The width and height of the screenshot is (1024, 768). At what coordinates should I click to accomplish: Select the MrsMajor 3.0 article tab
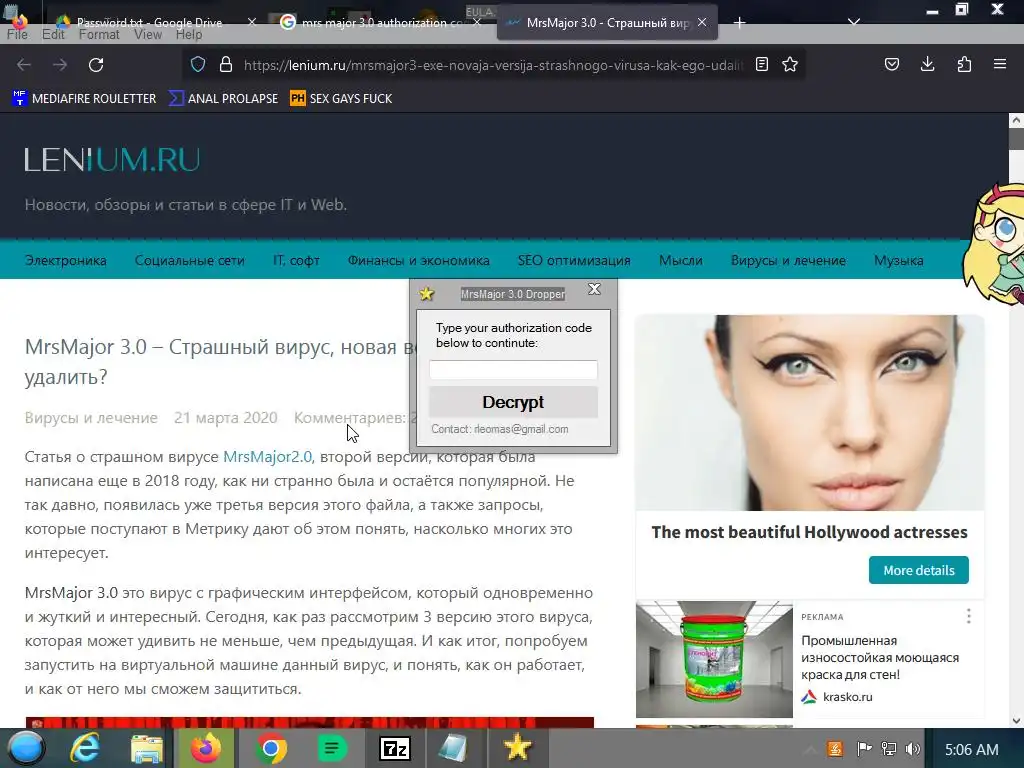tap(607, 23)
